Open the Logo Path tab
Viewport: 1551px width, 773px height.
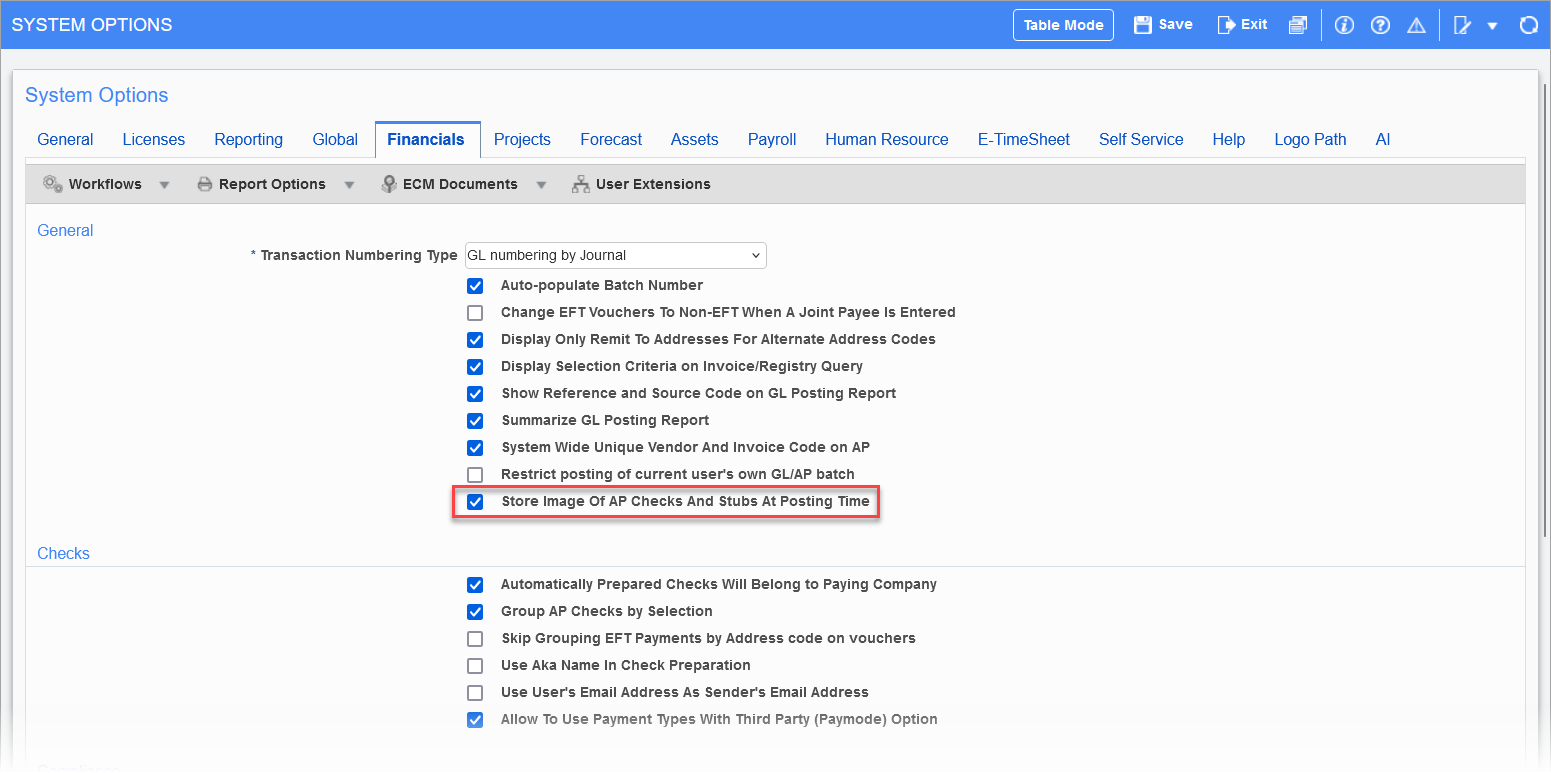point(1310,140)
